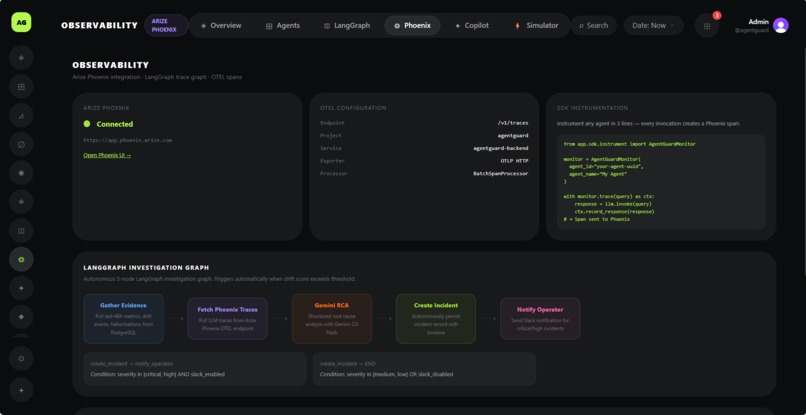Select the Phoenix tab
This screenshot has height=415, width=806.
point(412,26)
